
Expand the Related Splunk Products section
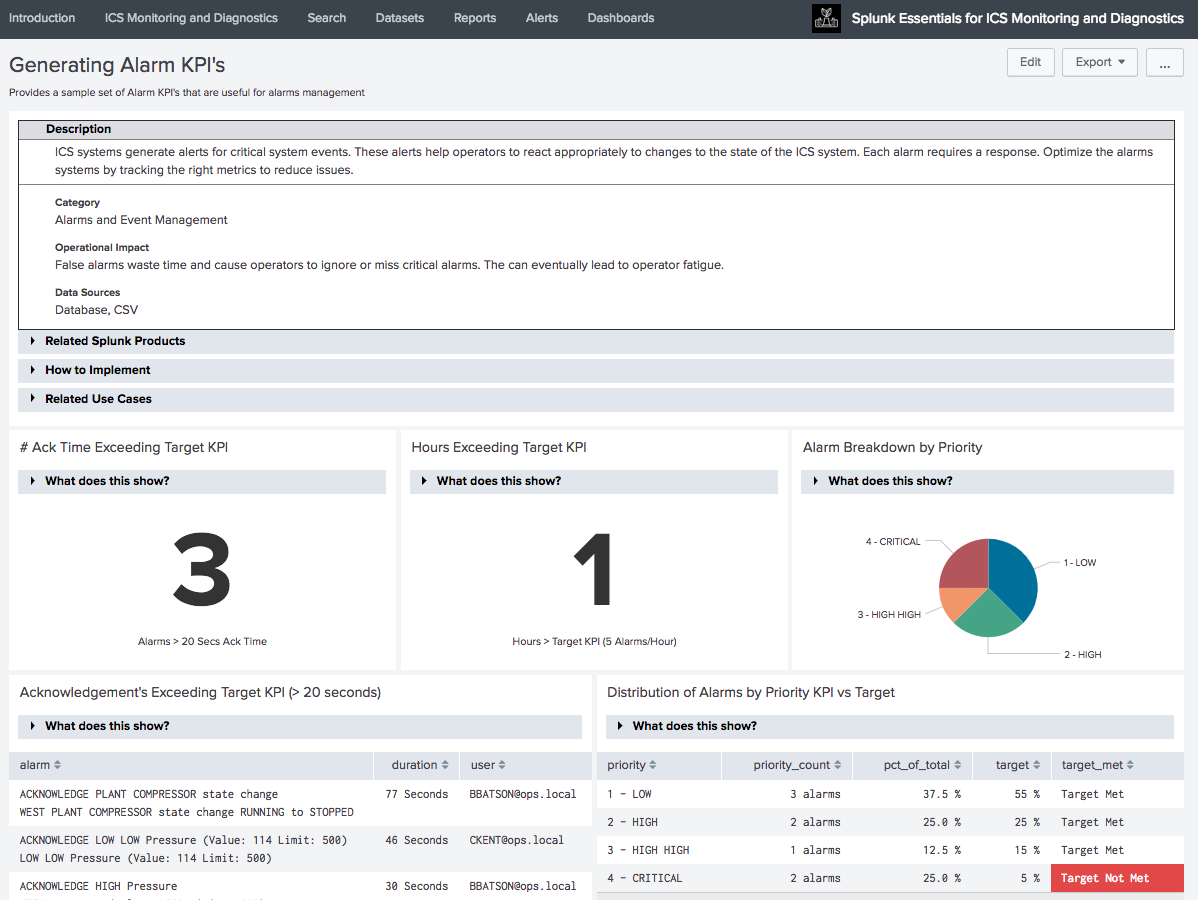[x=115, y=341]
